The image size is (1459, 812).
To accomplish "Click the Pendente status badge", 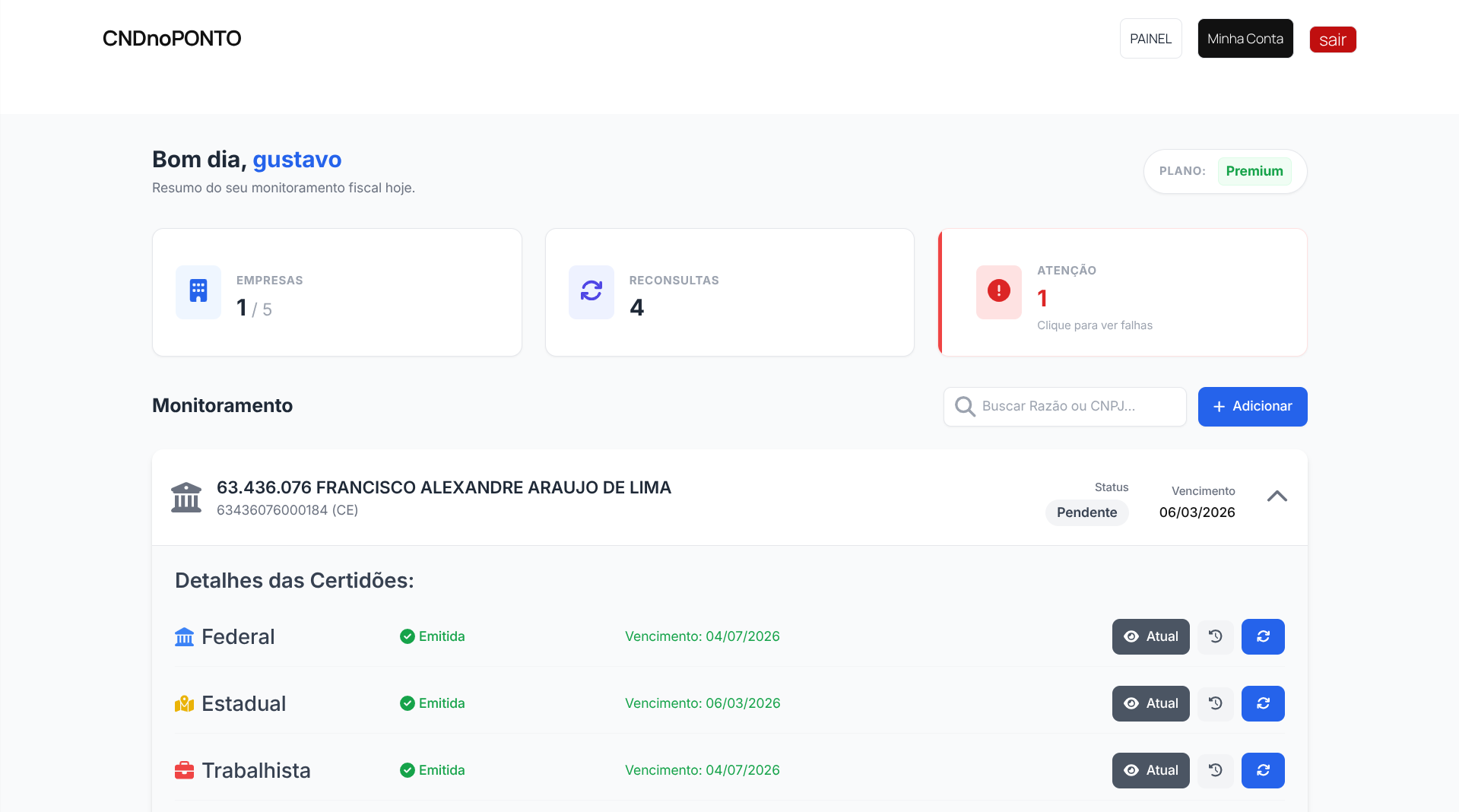I will 1086,512.
